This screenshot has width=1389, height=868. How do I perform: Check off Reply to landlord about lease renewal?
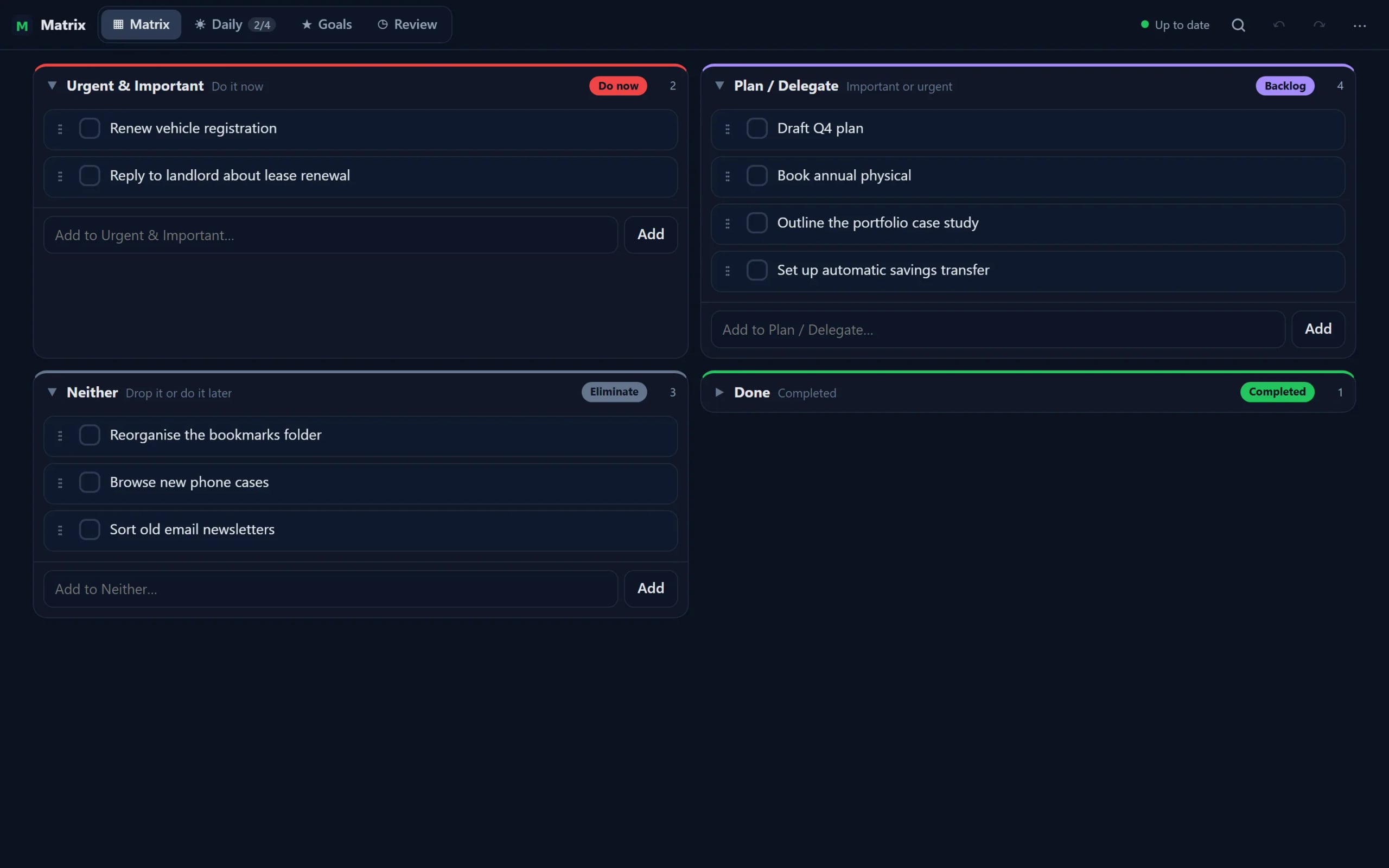point(90,175)
